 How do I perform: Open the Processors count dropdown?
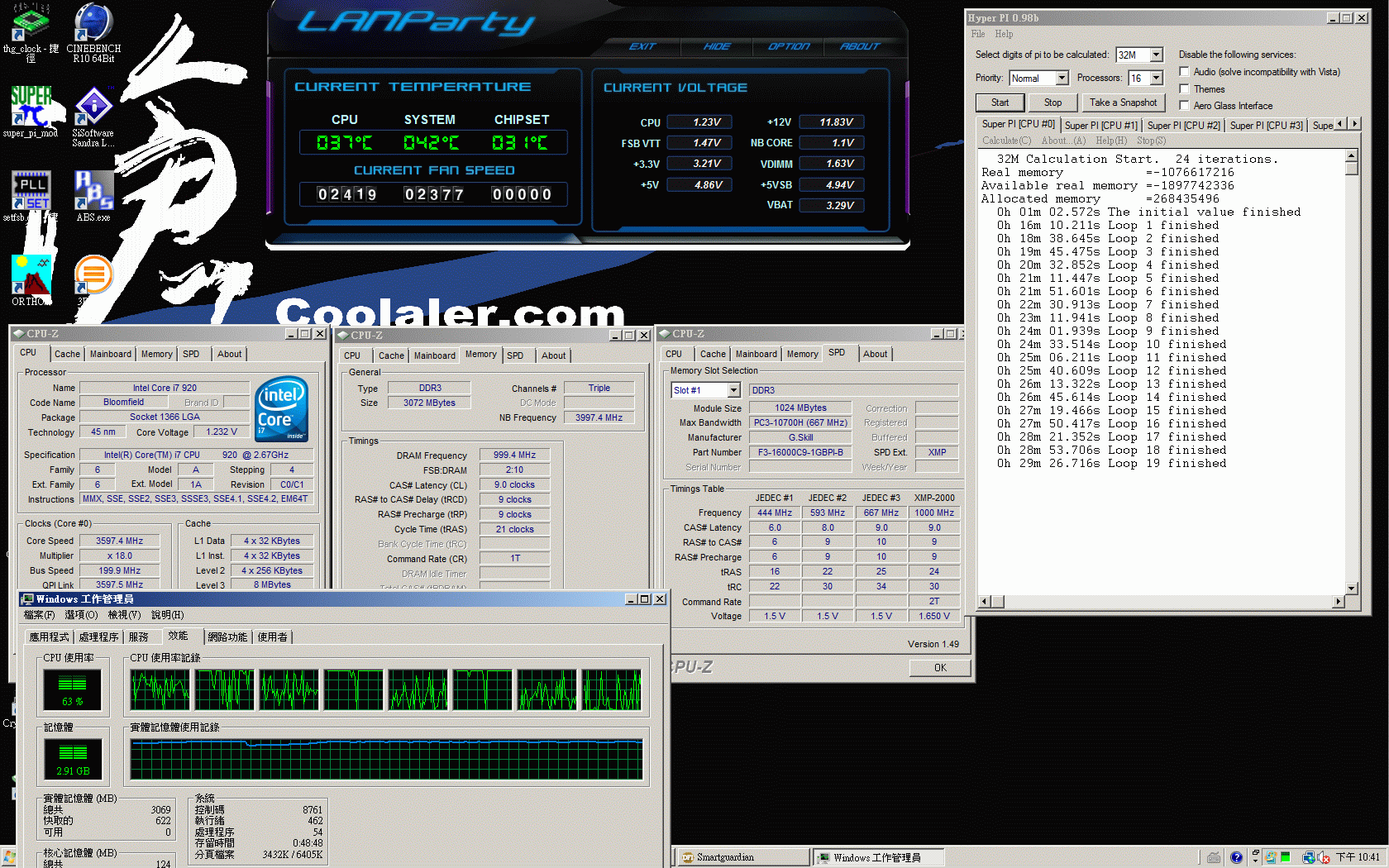(x=1157, y=78)
